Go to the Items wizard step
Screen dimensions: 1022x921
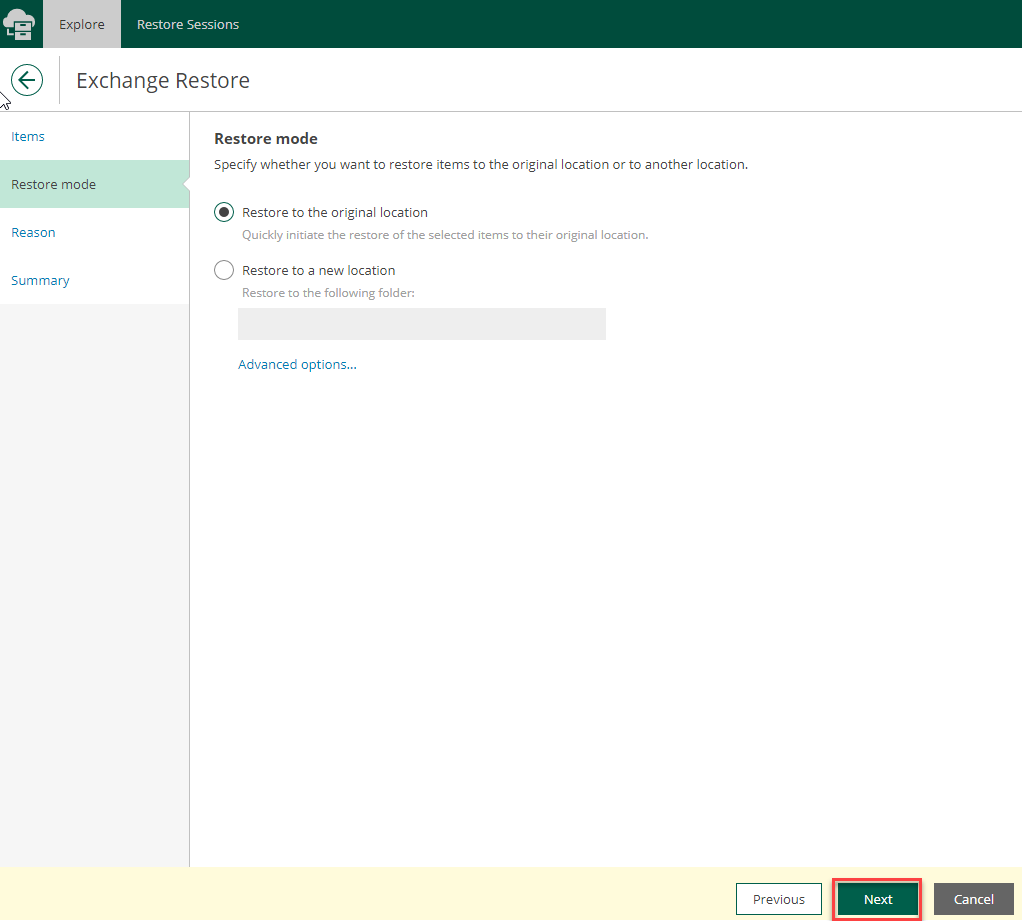(x=28, y=136)
